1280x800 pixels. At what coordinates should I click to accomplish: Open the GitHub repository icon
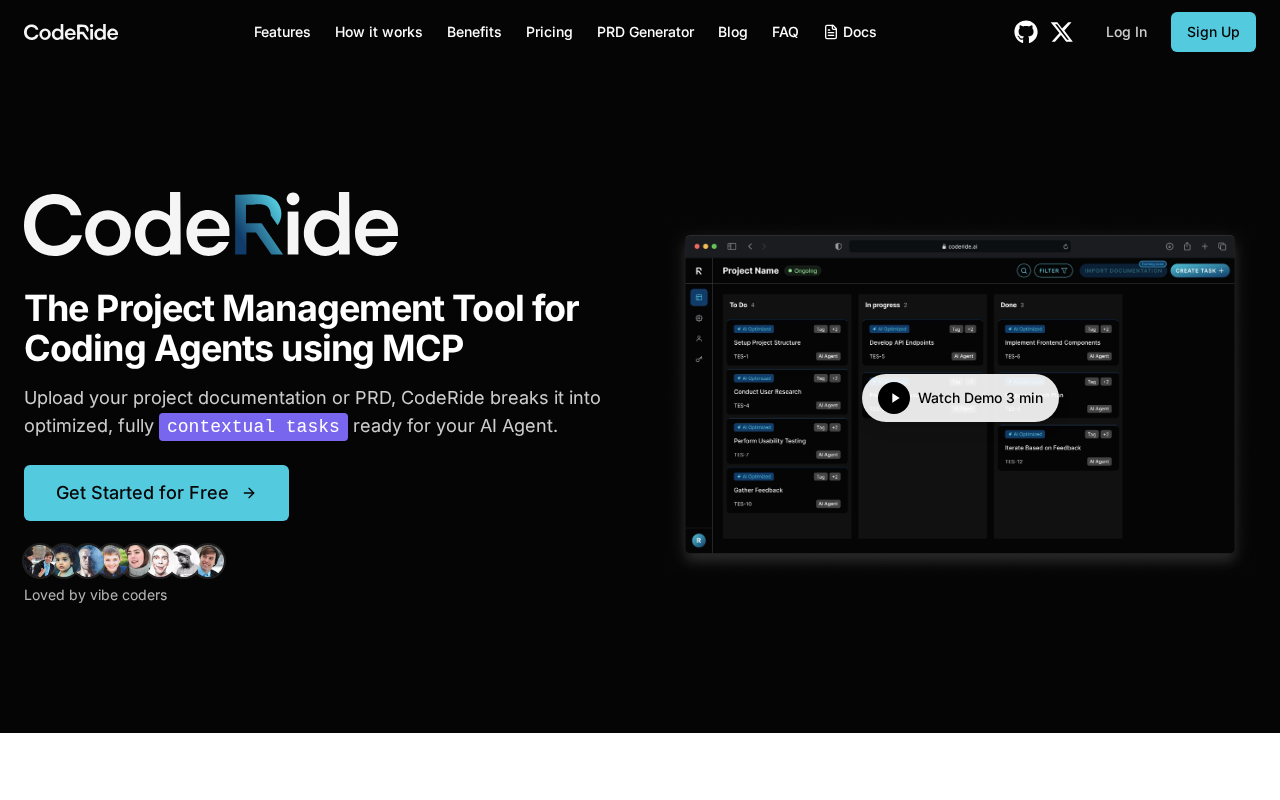point(1026,32)
